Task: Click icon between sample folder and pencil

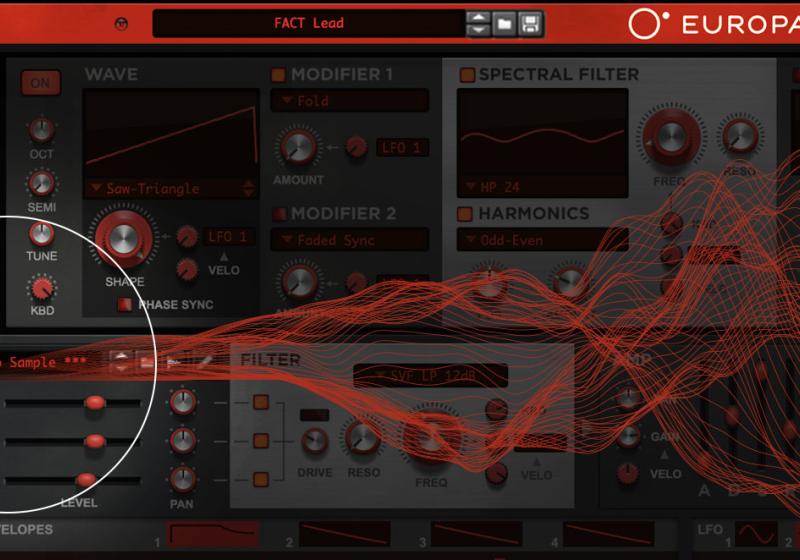Action: coord(174,363)
